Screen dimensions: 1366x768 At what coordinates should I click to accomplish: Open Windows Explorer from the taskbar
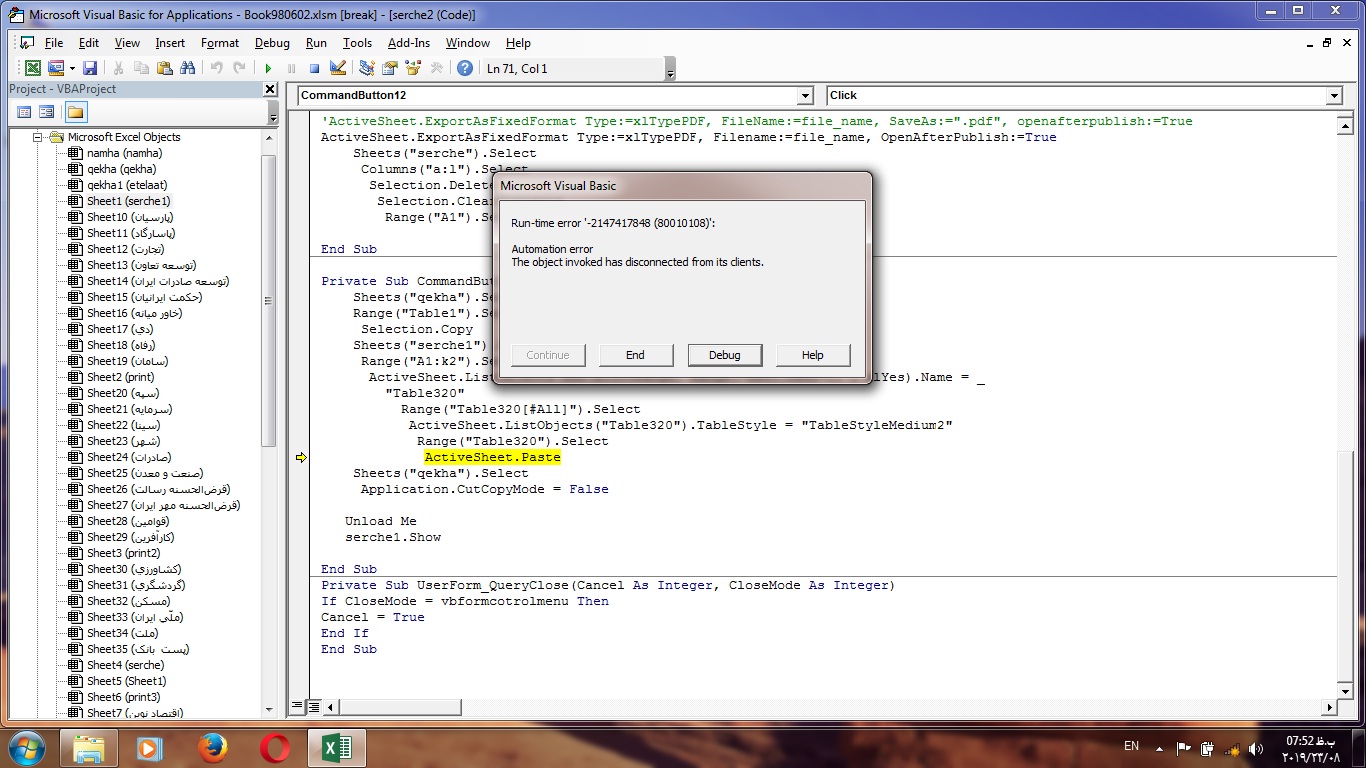[89, 747]
